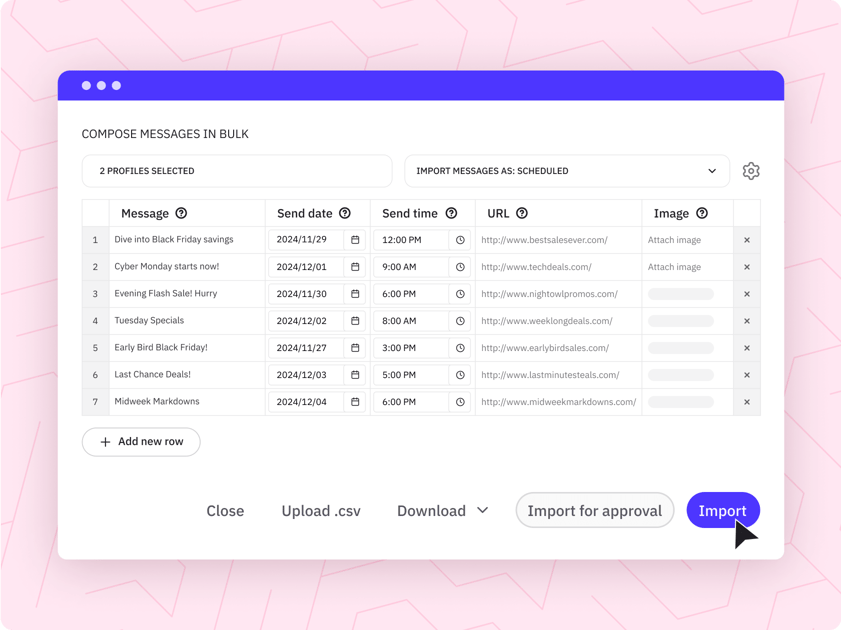The image size is (841, 630).
Task: Click URL http://www.techdeals.com/
Action: (536, 266)
